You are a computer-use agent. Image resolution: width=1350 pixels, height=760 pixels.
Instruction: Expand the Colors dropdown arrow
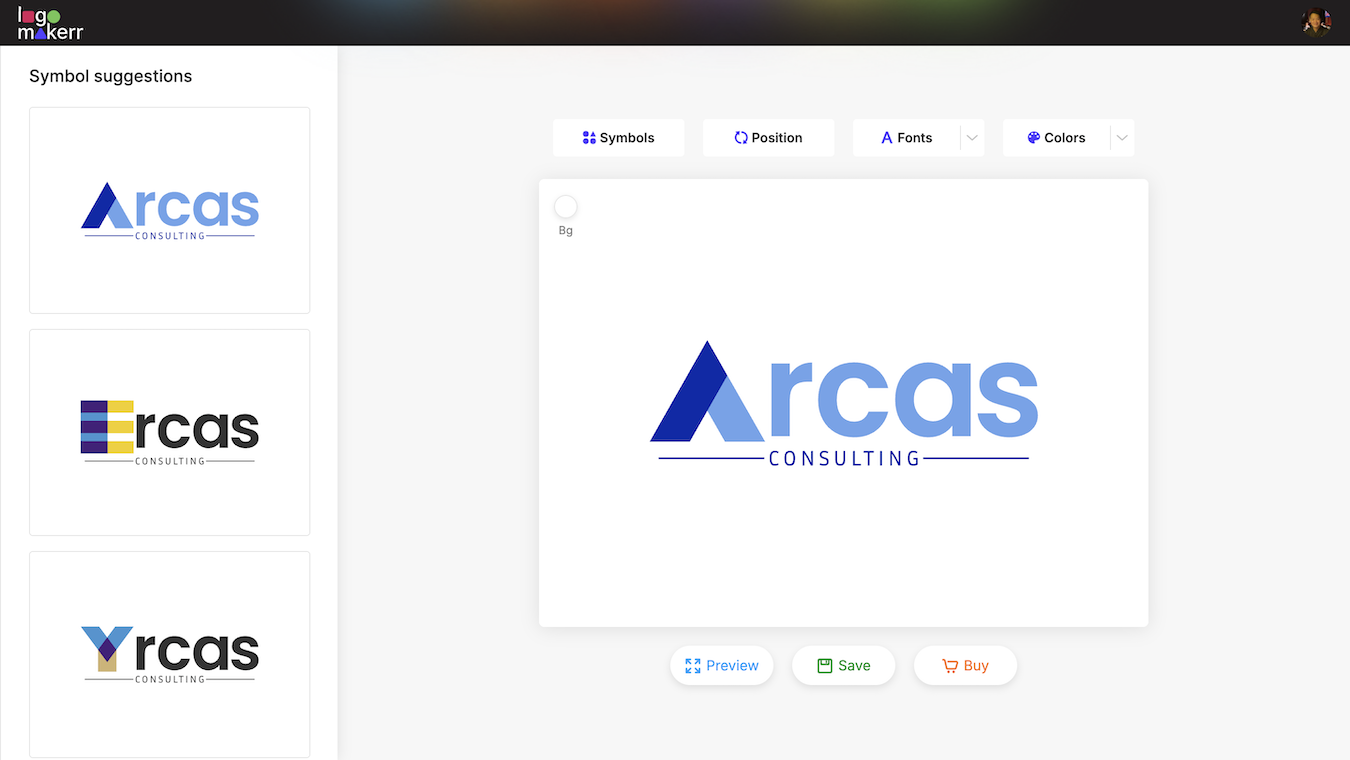tap(1122, 138)
